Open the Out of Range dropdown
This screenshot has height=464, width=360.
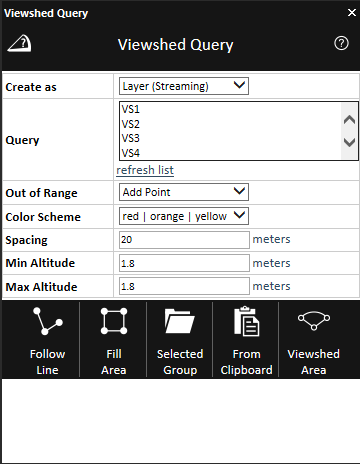point(184,192)
